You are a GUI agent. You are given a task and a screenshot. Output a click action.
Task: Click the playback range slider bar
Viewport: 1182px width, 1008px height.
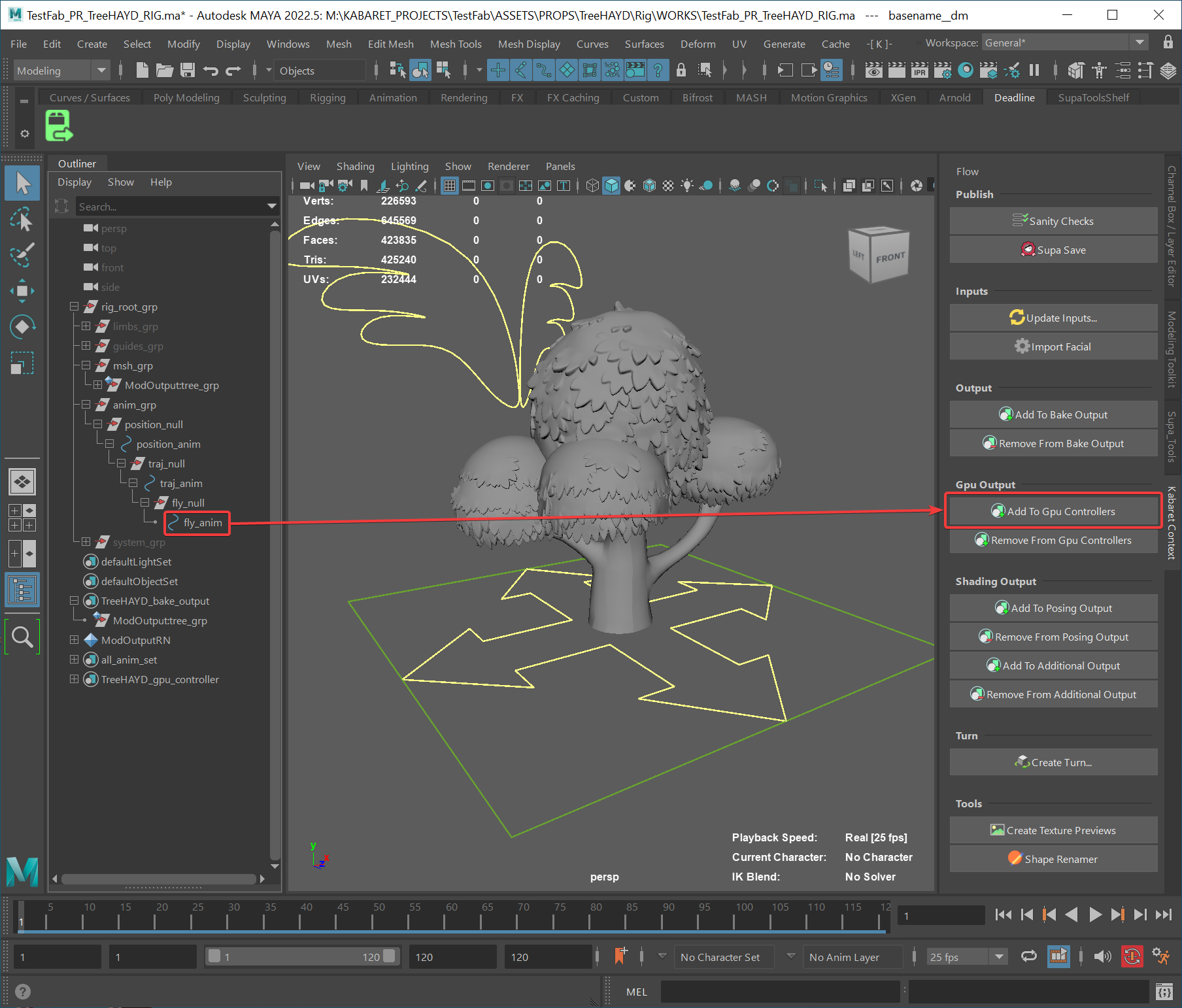coord(301,956)
